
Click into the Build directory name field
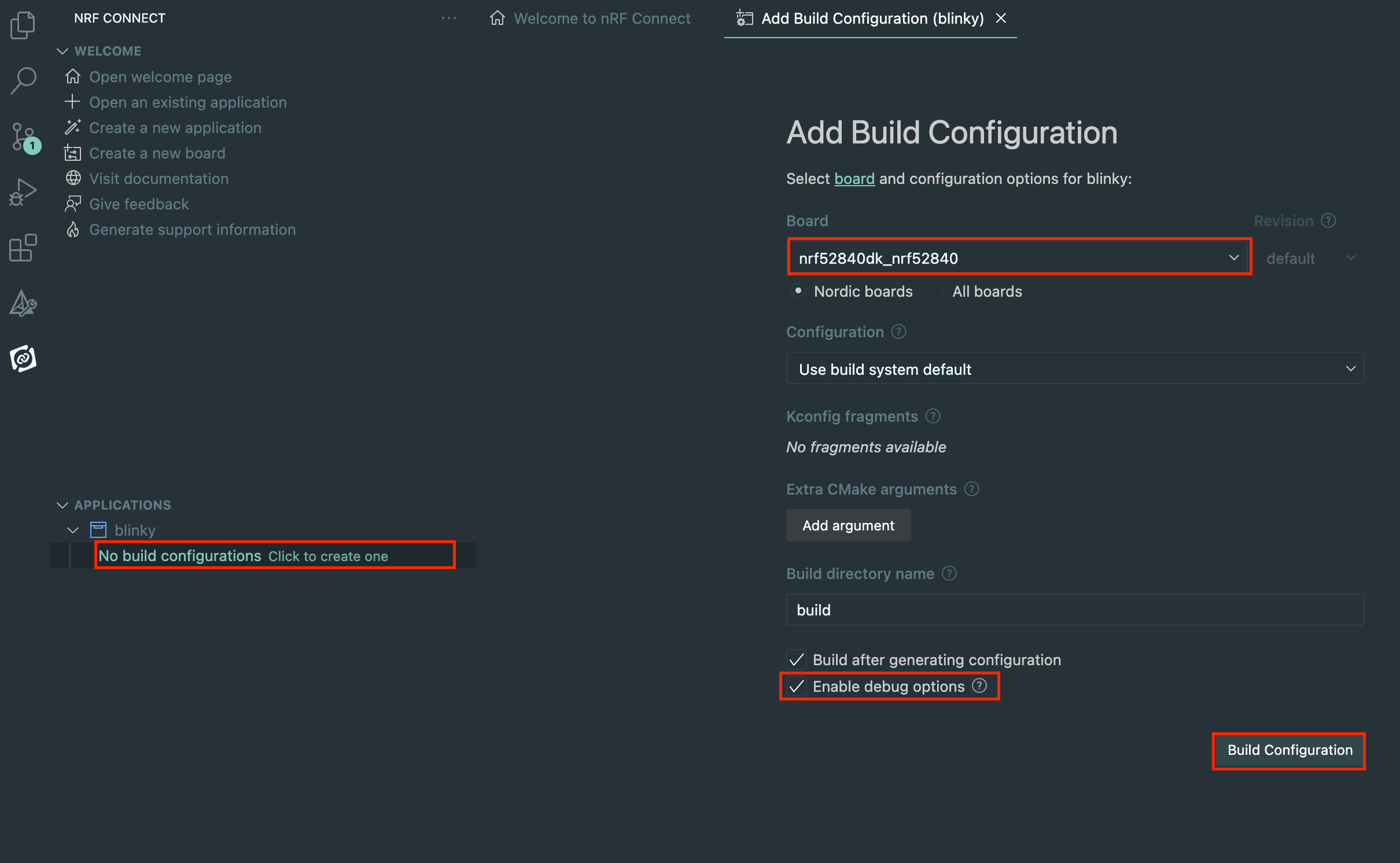(1074, 610)
